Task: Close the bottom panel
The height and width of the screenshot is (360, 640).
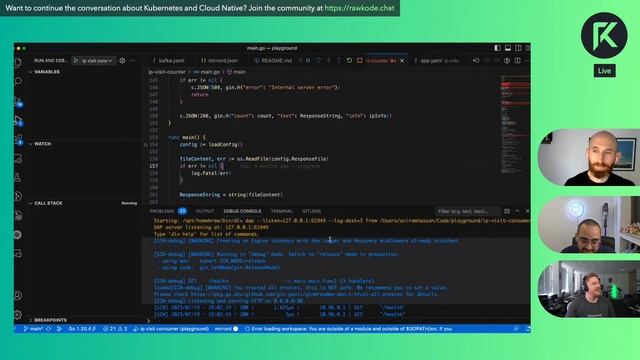Action: [x=527, y=211]
